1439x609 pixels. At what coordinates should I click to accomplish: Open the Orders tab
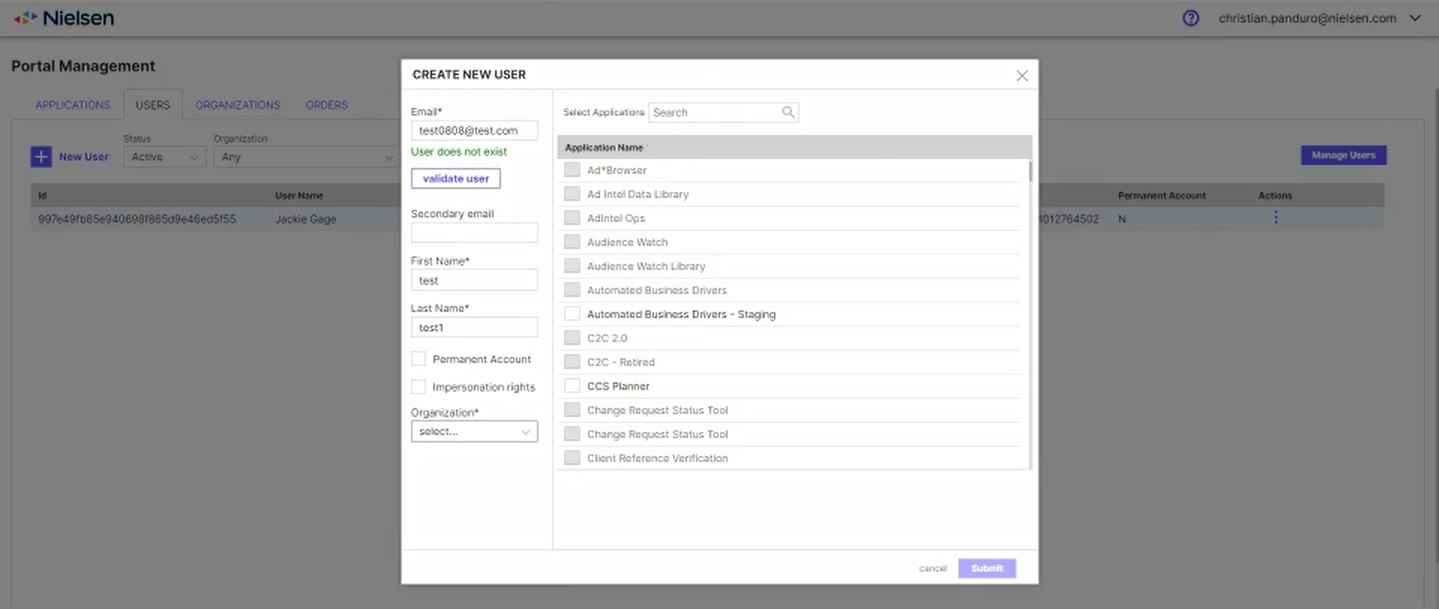(x=326, y=104)
